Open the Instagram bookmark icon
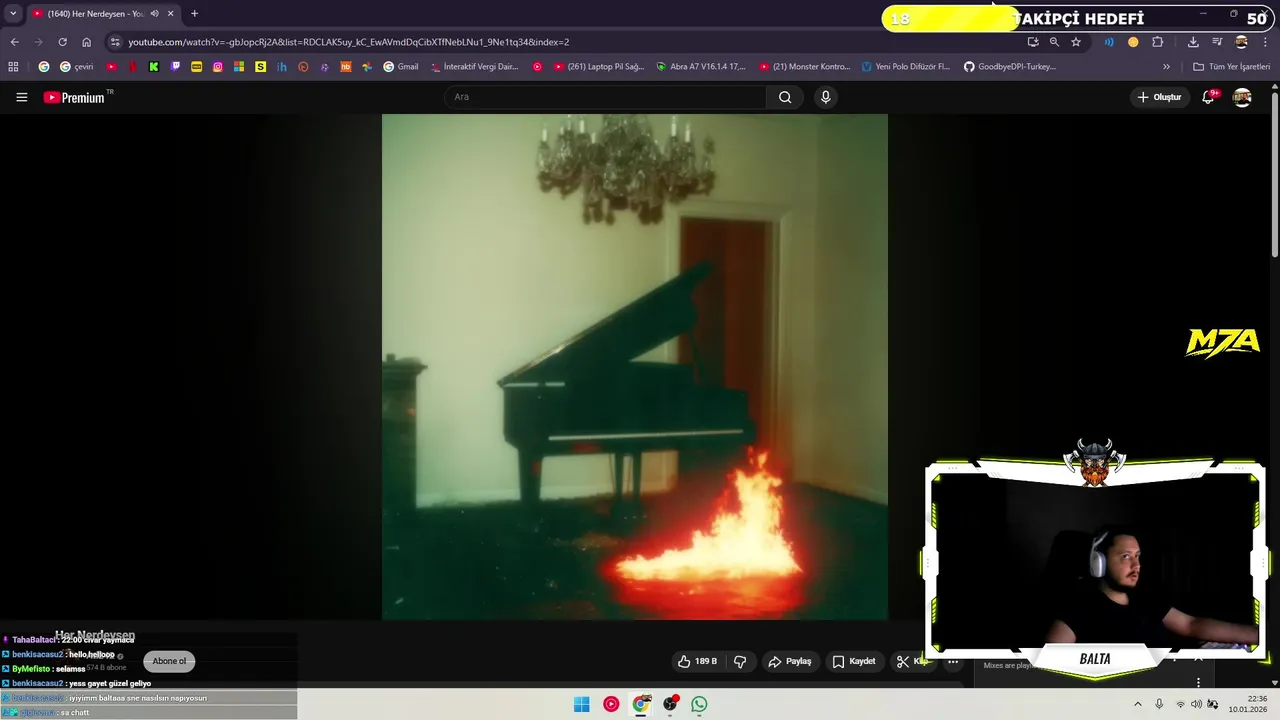The image size is (1280, 720). click(x=218, y=67)
